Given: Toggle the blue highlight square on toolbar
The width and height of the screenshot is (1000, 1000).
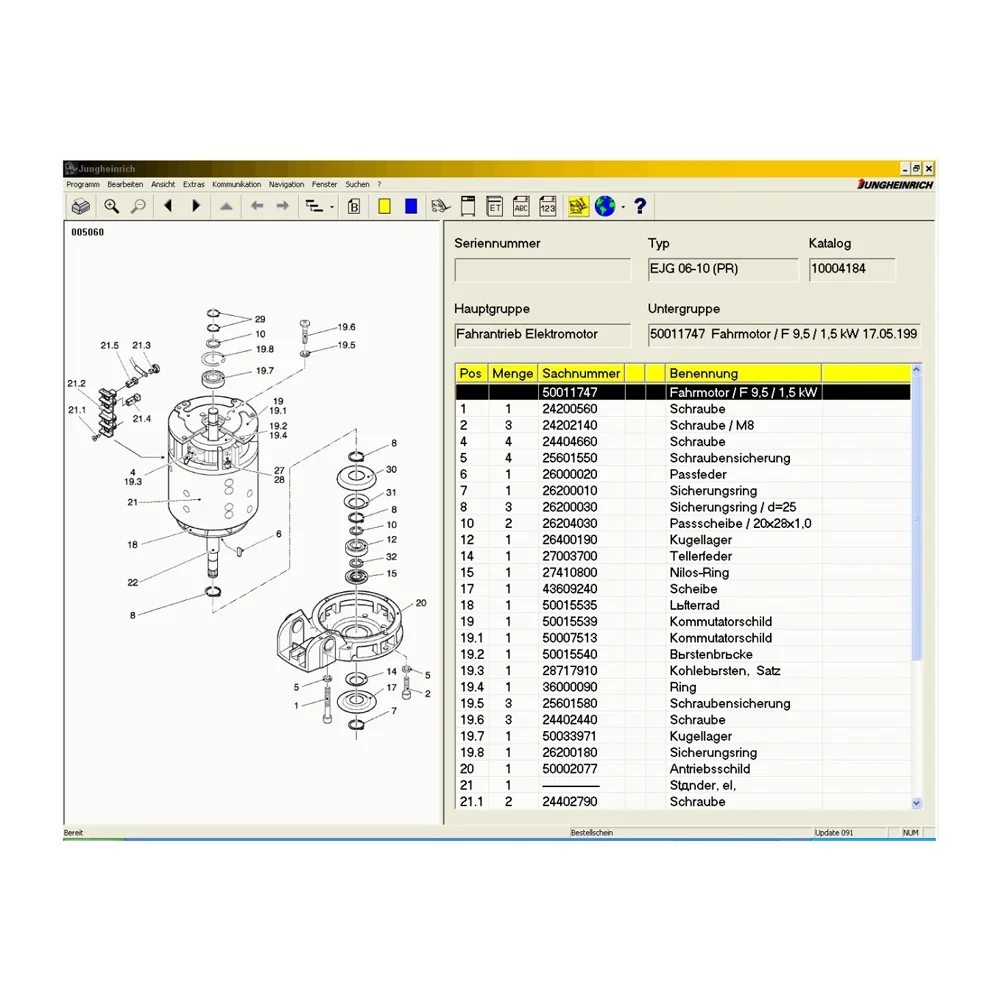Looking at the screenshot, I should (x=410, y=206).
